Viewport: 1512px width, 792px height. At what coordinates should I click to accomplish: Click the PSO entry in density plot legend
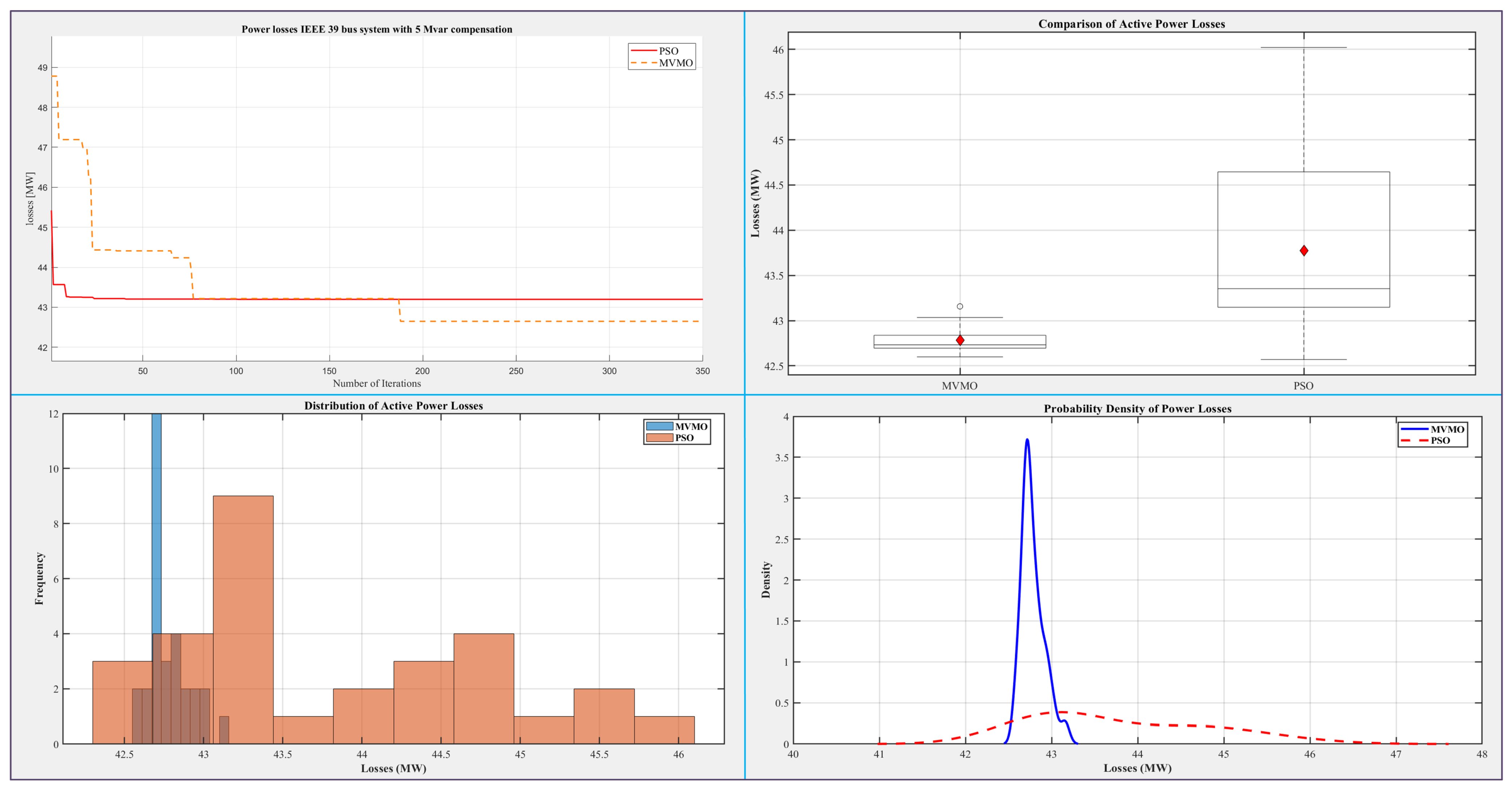1439,441
